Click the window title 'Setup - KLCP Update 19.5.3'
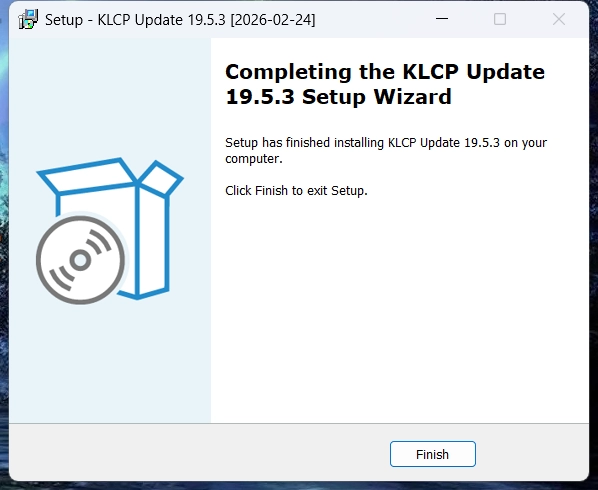598x490 pixels. pos(135,20)
